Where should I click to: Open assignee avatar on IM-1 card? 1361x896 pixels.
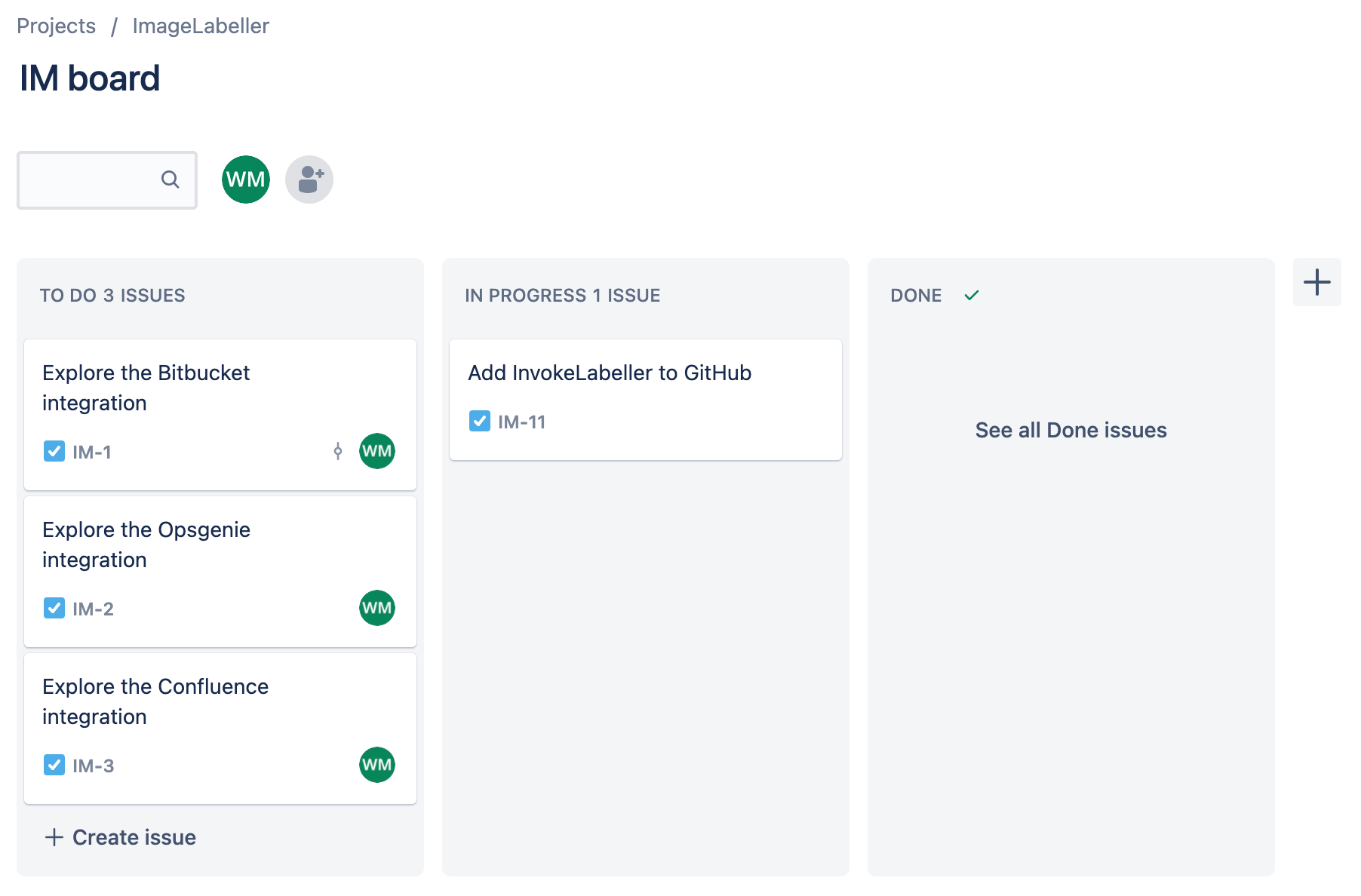[x=377, y=451]
